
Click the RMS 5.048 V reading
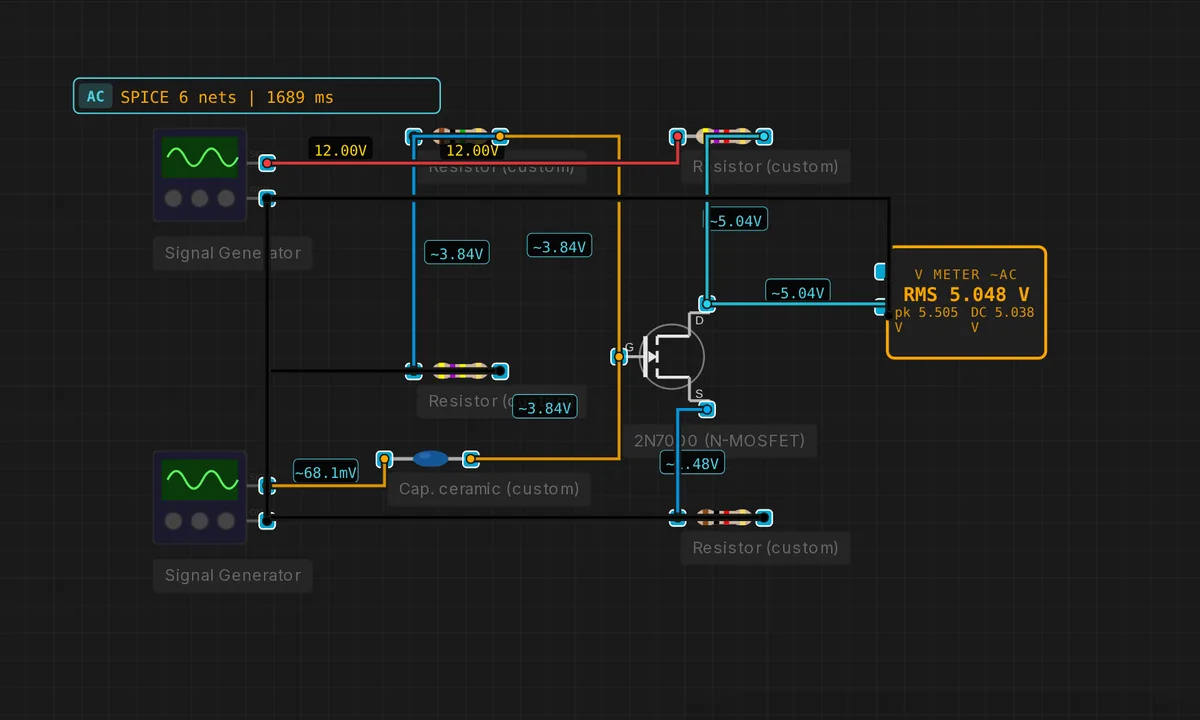[966, 294]
